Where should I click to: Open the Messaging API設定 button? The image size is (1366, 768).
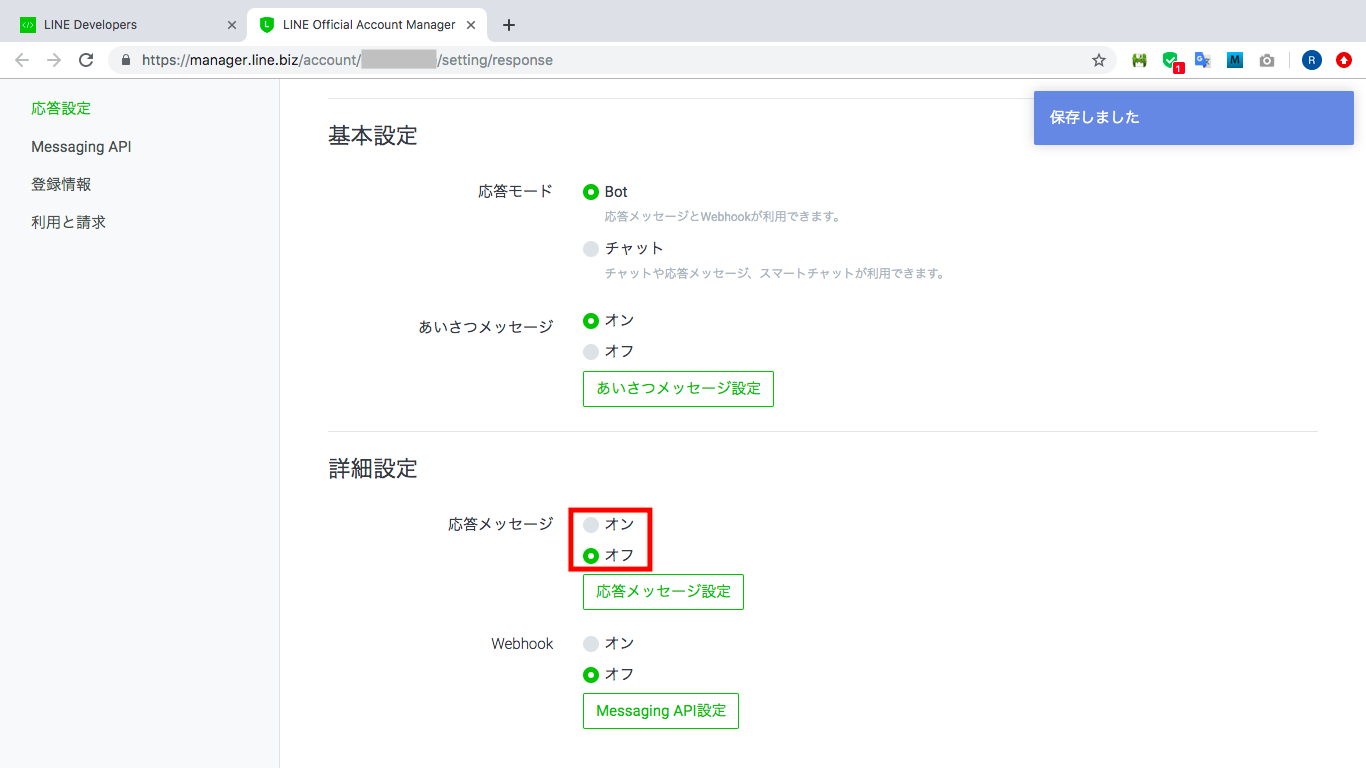pos(661,711)
